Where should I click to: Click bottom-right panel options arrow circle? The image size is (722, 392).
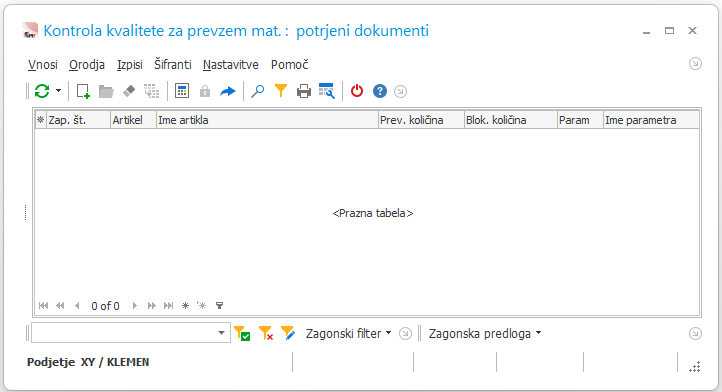point(695,333)
